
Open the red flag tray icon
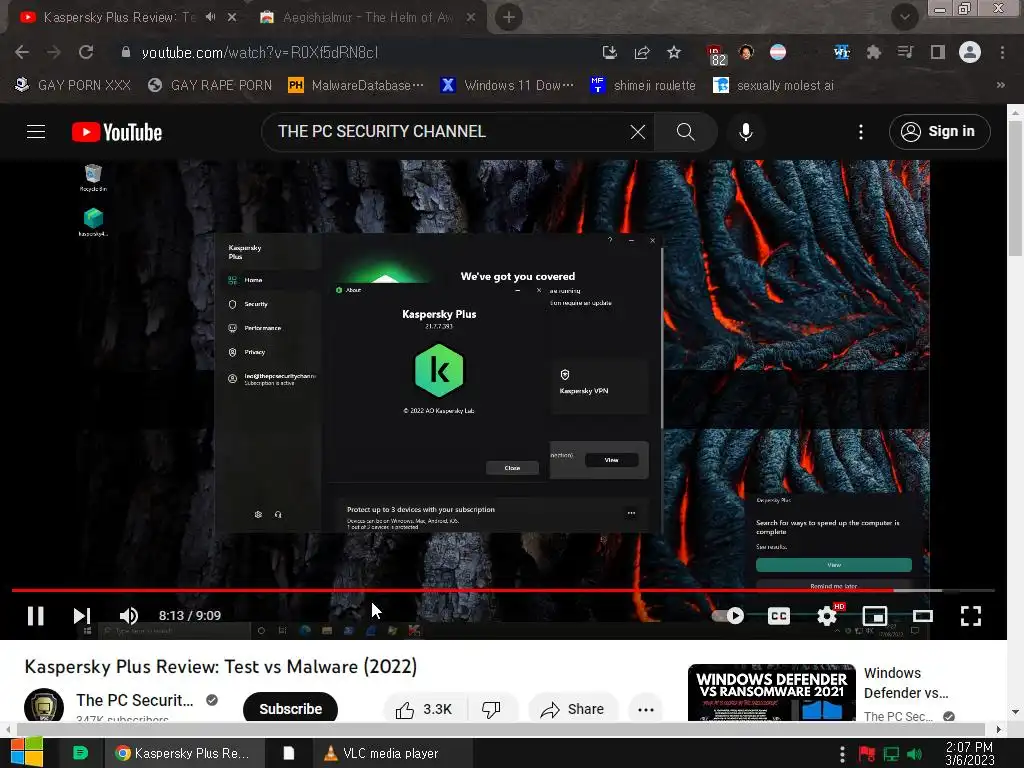867,754
